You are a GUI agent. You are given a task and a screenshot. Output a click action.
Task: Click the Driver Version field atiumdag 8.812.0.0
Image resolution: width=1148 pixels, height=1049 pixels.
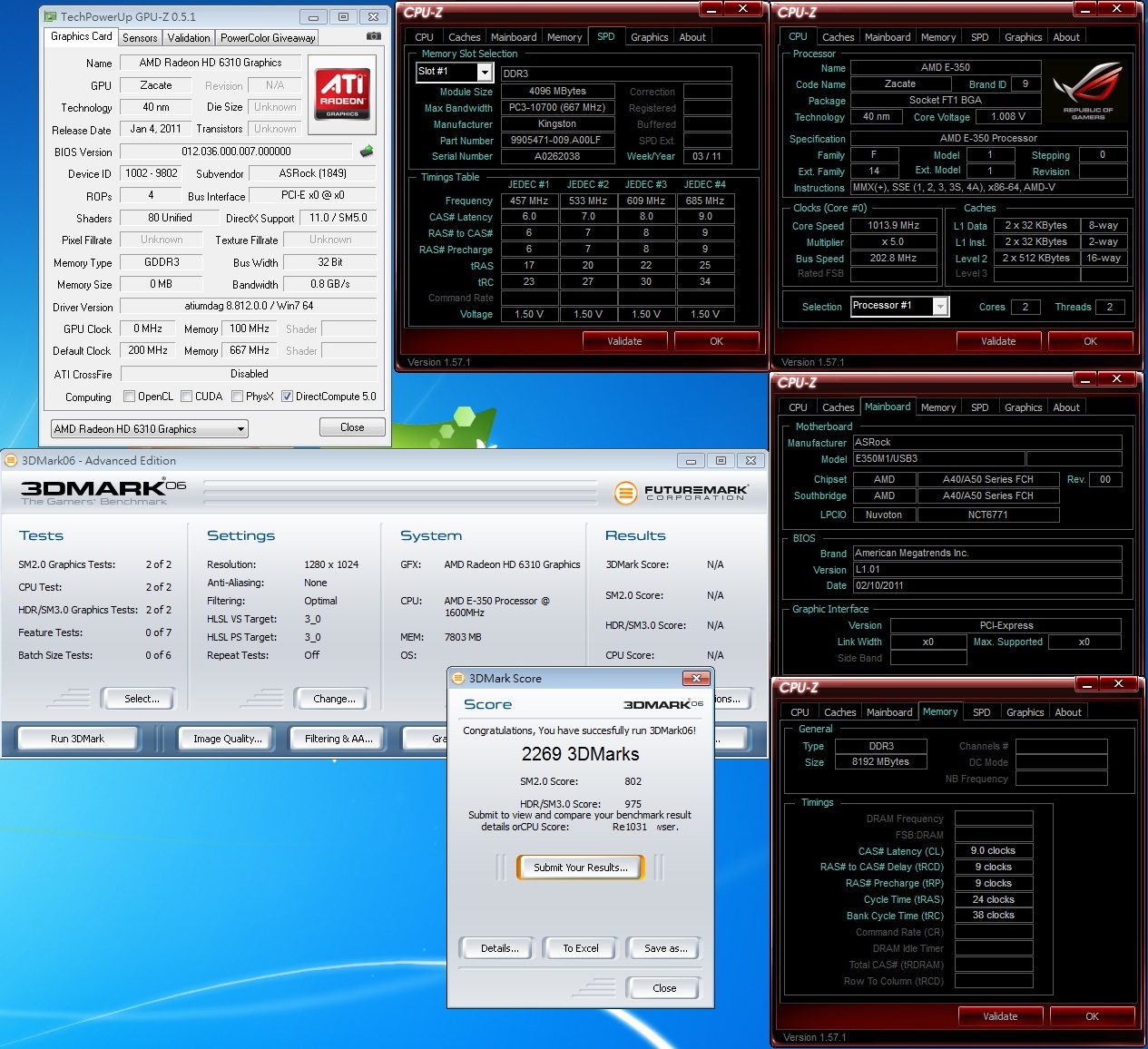click(250, 306)
